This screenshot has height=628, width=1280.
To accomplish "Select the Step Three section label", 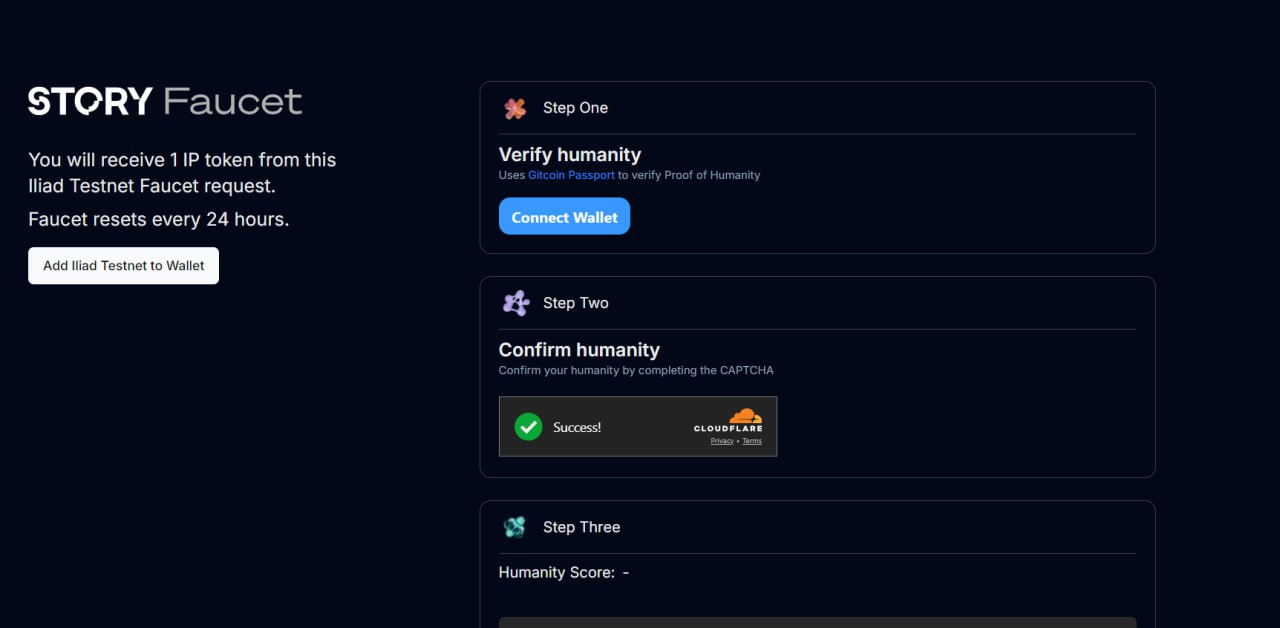I will coord(581,527).
